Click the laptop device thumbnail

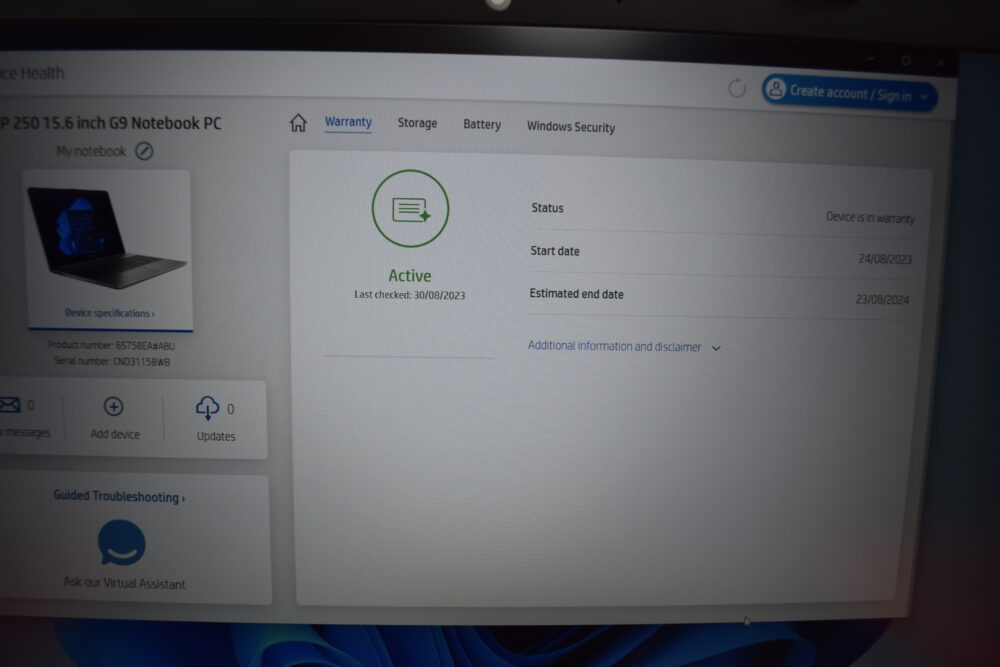107,238
